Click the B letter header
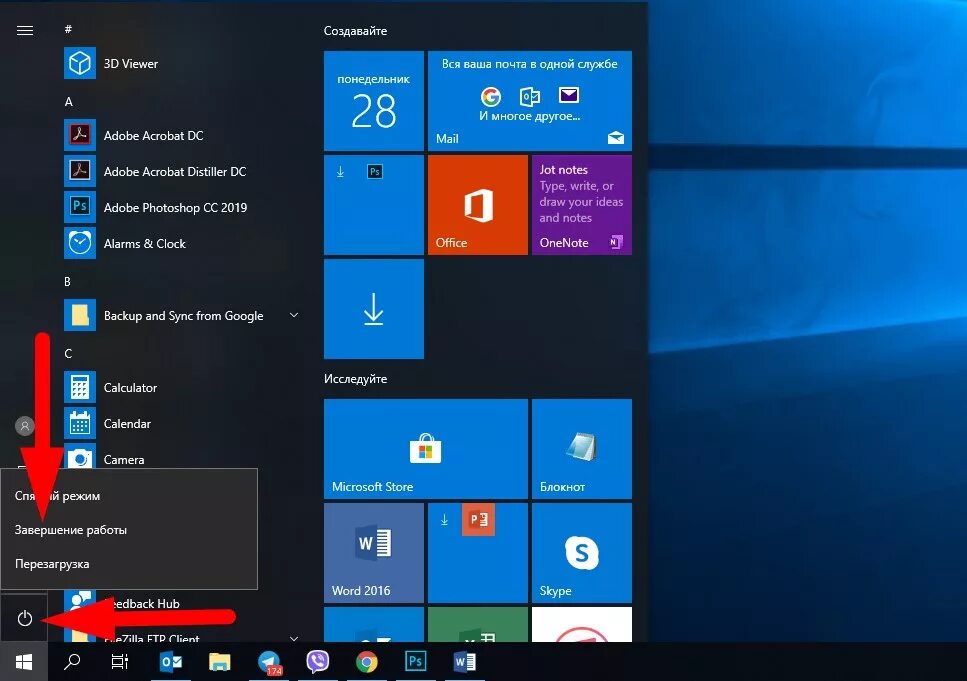The height and width of the screenshot is (681, 967). pos(67,282)
